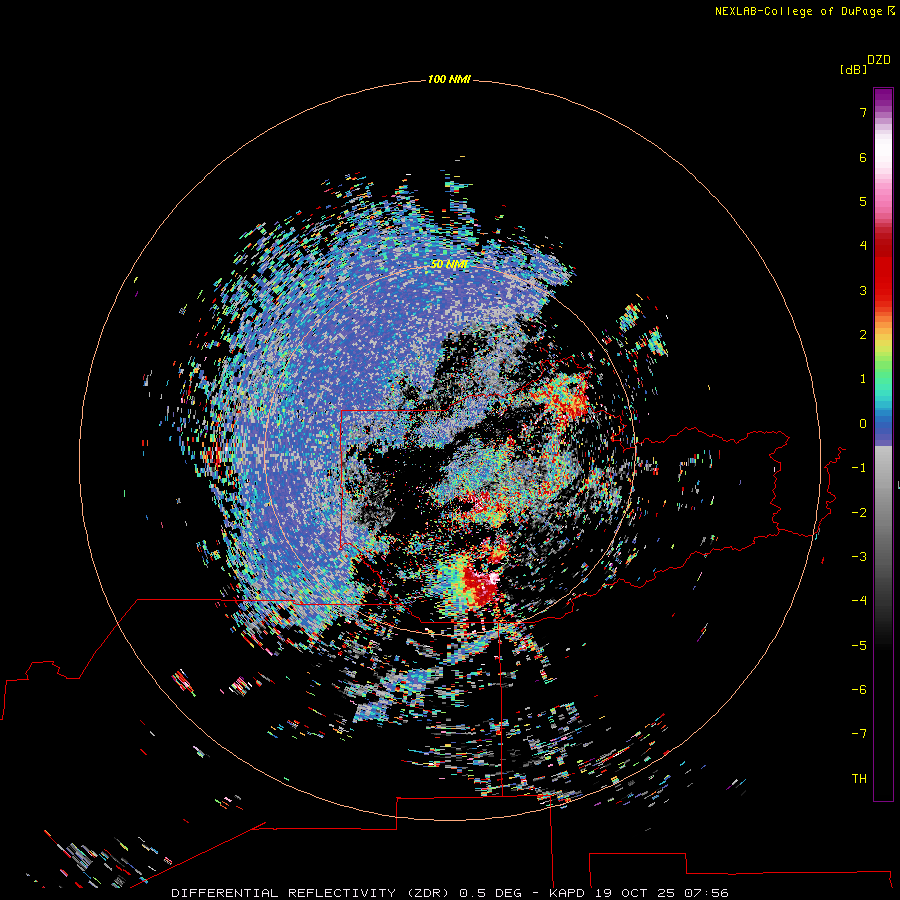This screenshot has height=900, width=900.
Task: Click the TH threshold label on the scale
Action: coord(859,779)
